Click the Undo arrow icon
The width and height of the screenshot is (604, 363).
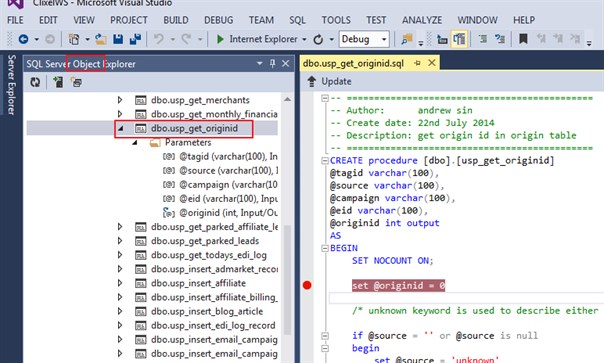point(159,39)
